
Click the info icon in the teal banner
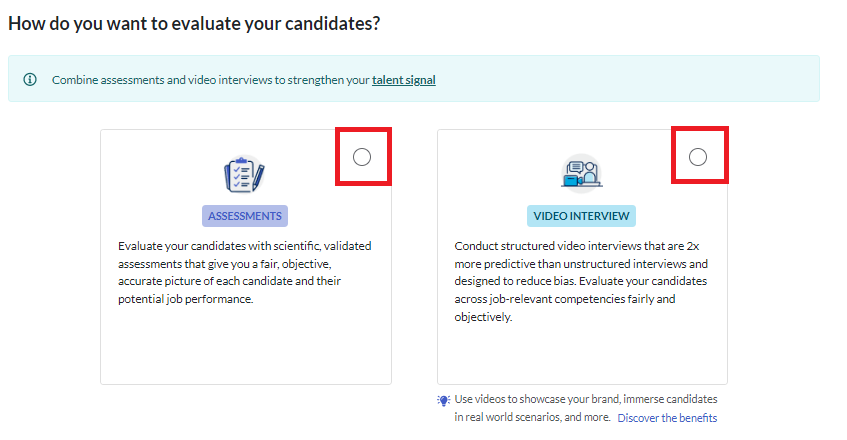pyautogui.click(x=30, y=79)
